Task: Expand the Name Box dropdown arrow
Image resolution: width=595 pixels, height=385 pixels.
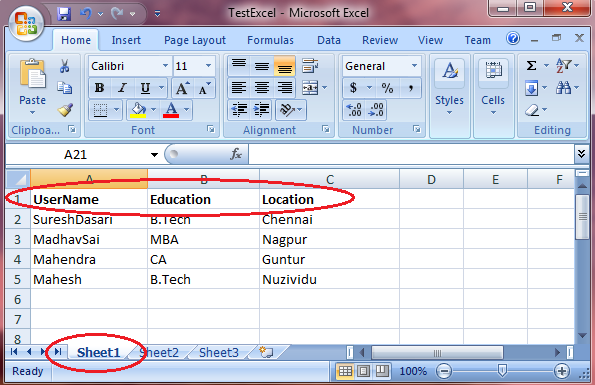Action: tap(154, 154)
